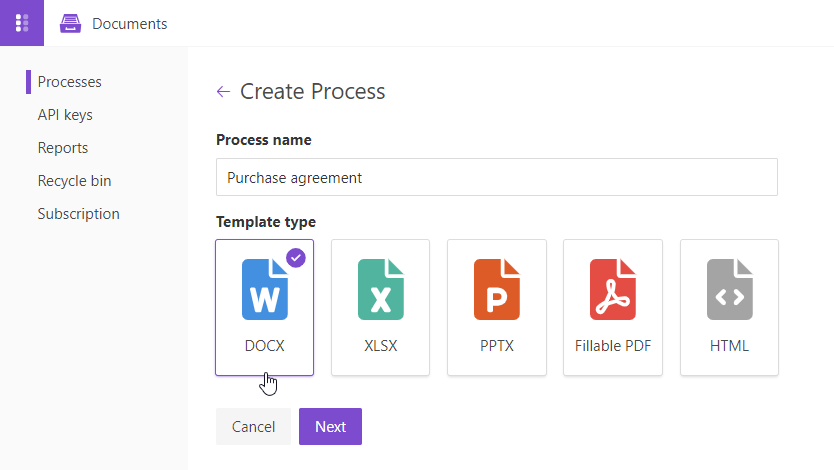Open Reports in the sidebar
834x470 pixels.
coord(63,148)
